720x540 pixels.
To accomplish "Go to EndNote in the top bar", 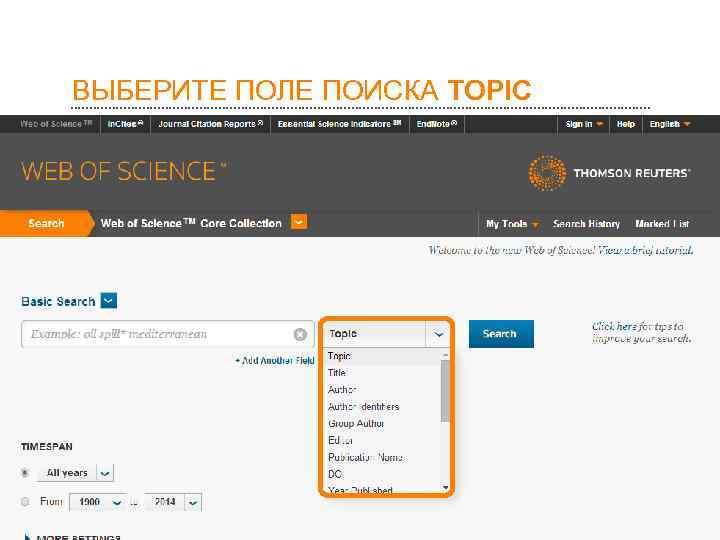I will pyautogui.click(x=437, y=124).
